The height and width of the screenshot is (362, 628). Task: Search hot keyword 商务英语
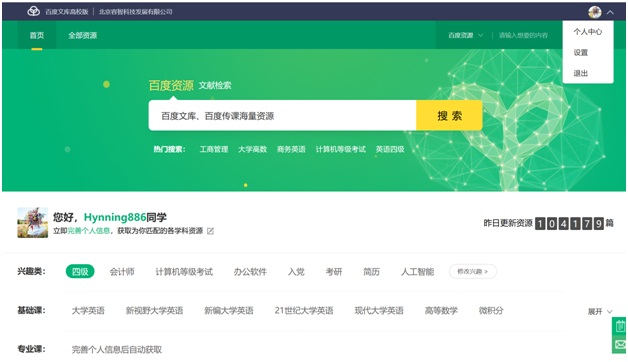(291, 149)
